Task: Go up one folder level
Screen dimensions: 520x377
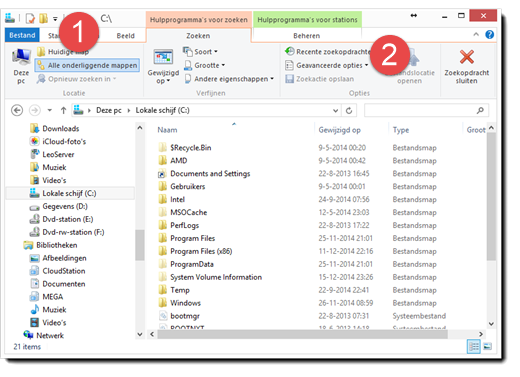Action: 63,110
